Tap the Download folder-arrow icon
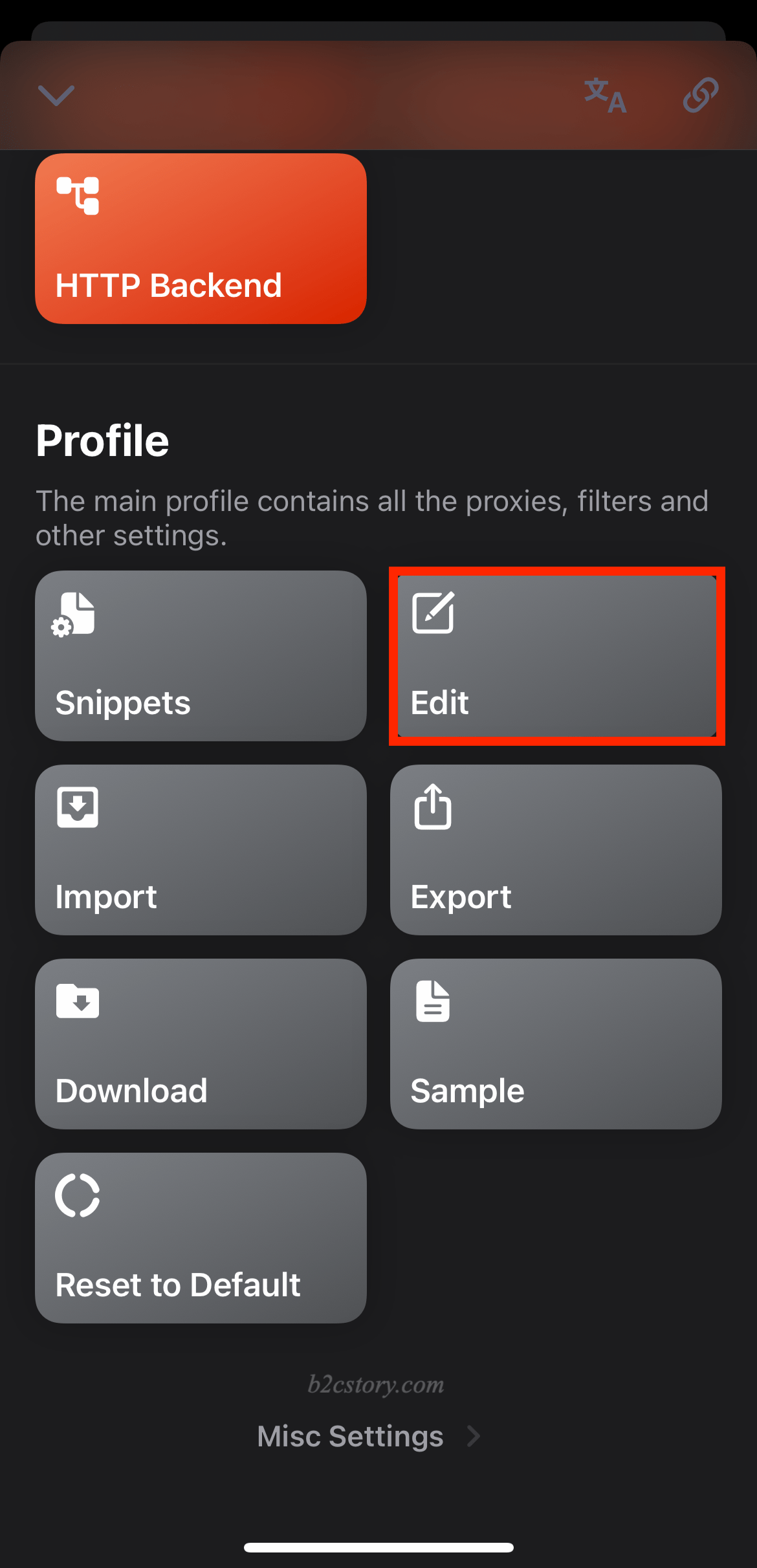 point(78,1001)
